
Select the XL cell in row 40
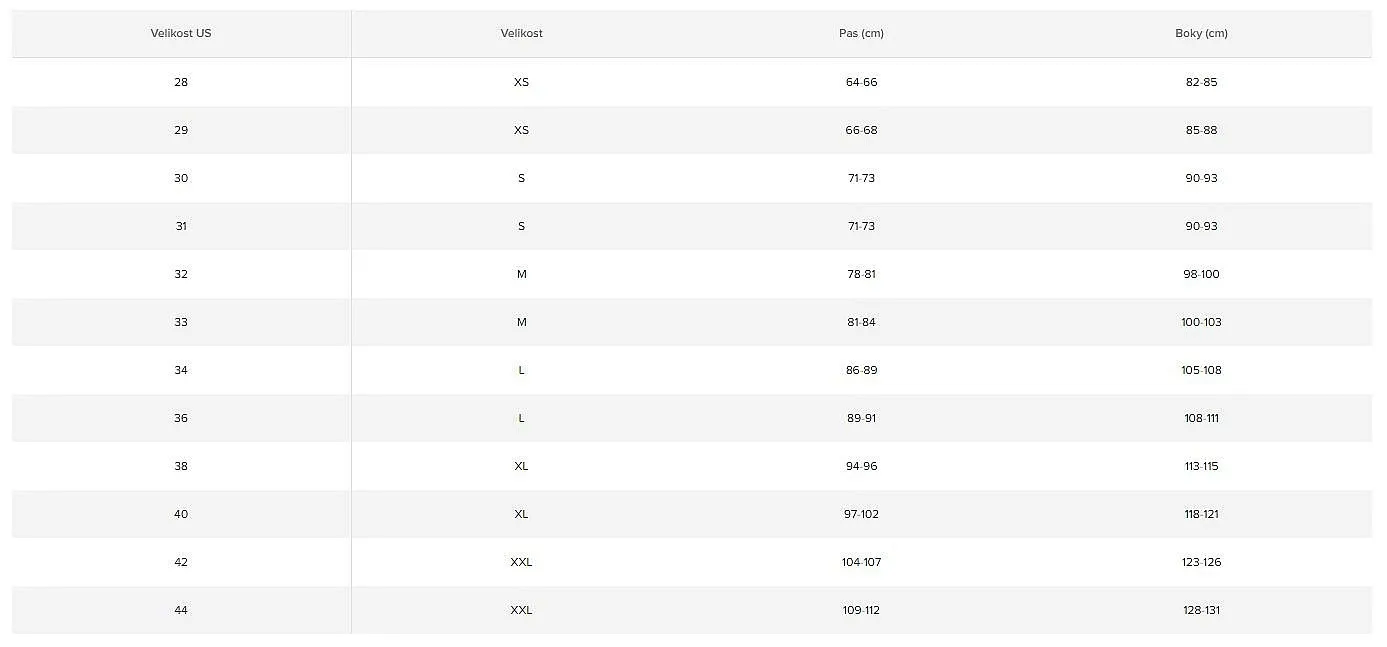click(521, 514)
